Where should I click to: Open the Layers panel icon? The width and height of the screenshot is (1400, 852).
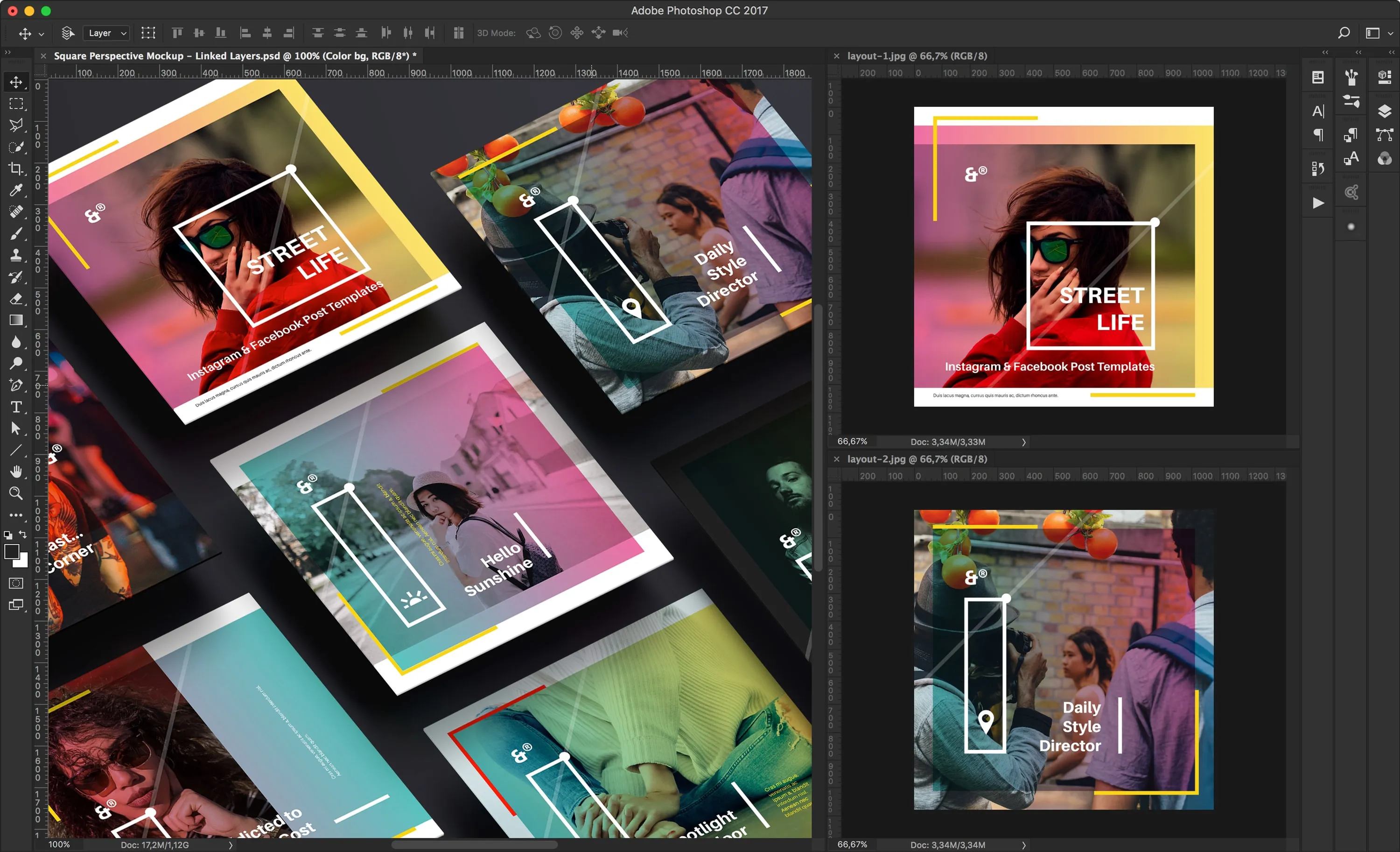coord(1385,111)
